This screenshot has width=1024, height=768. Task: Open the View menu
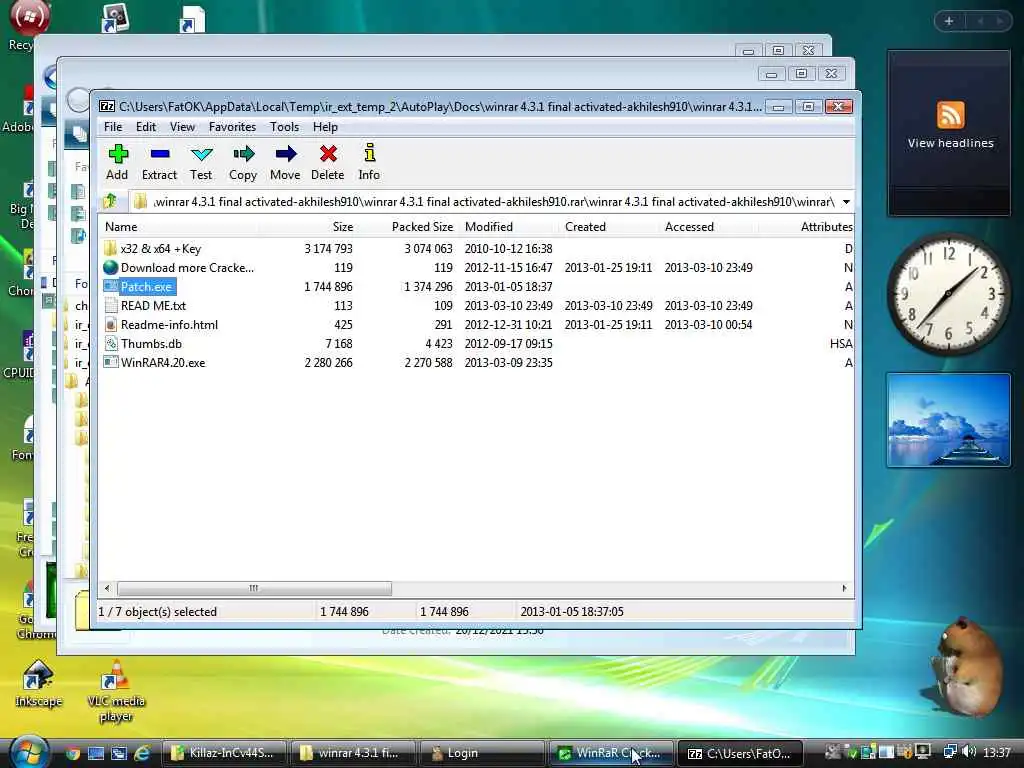tap(182, 127)
